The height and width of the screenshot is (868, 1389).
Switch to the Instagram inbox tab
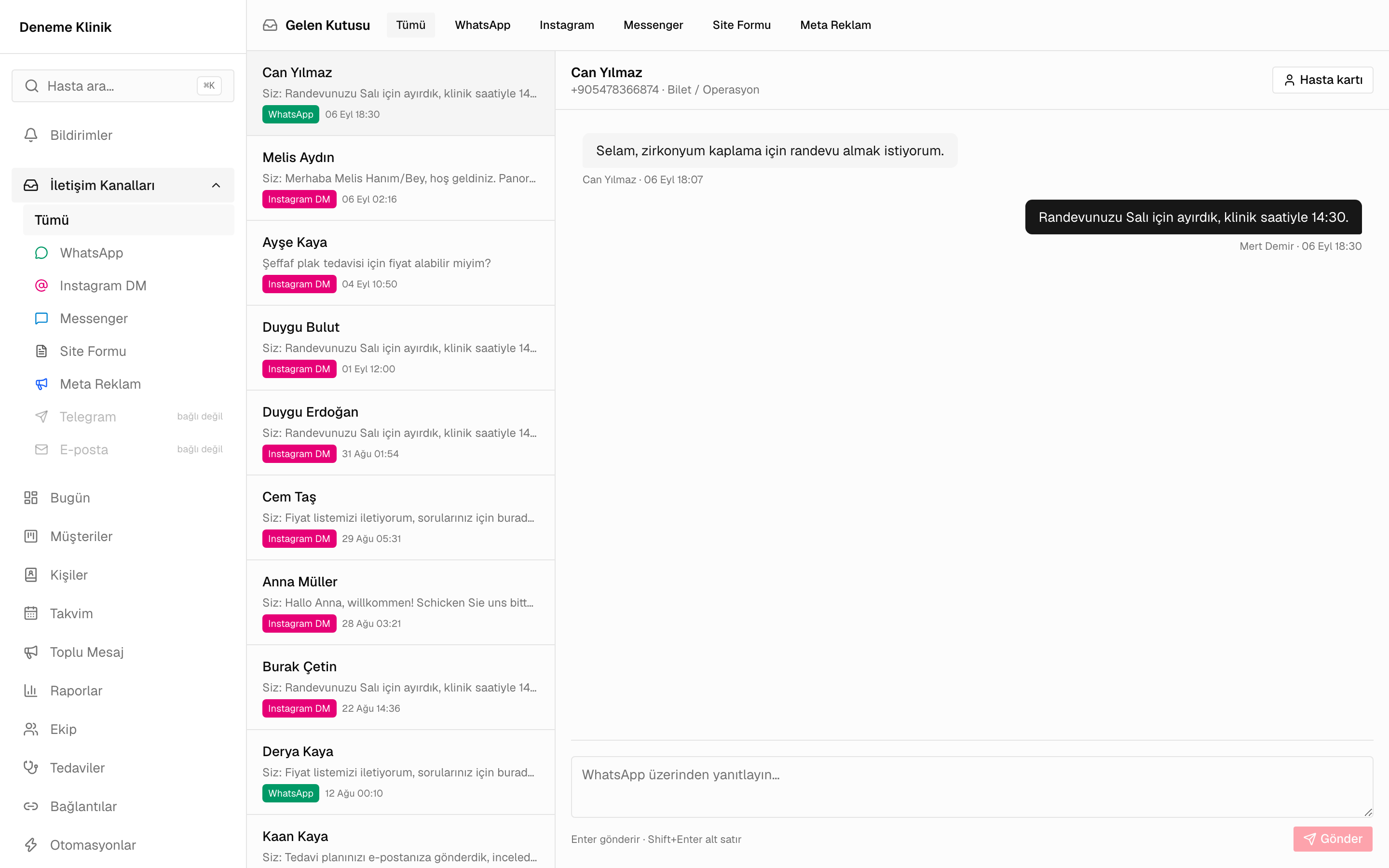tap(567, 25)
